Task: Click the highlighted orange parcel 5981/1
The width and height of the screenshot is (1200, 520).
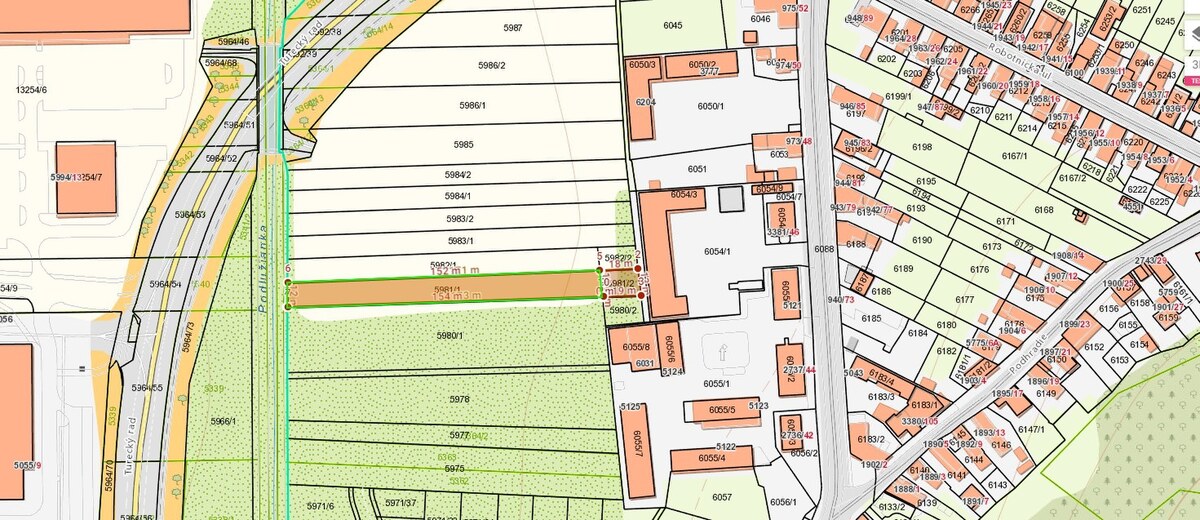Action: click(443, 290)
